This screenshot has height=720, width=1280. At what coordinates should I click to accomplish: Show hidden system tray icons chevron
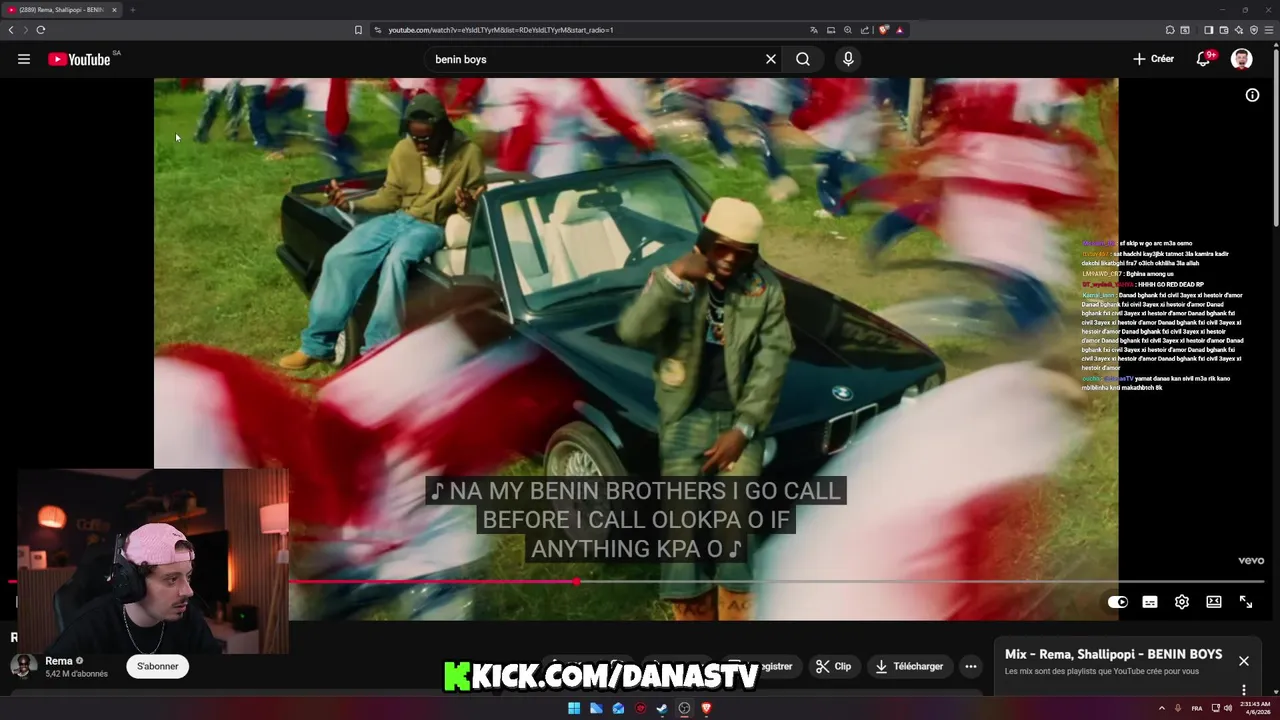1161,708
